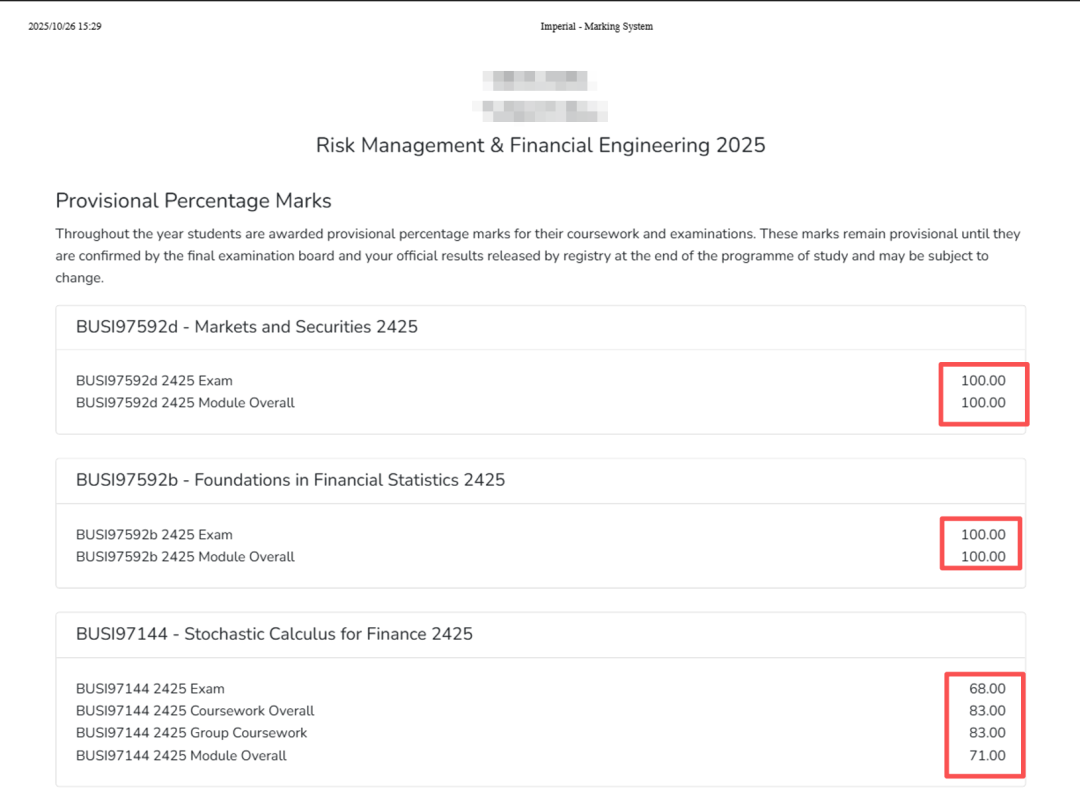Screen dimensions: 1080x795
Task: Click the 100.00 mark for BUSI97592d Exam
Action: click(983, 381)
